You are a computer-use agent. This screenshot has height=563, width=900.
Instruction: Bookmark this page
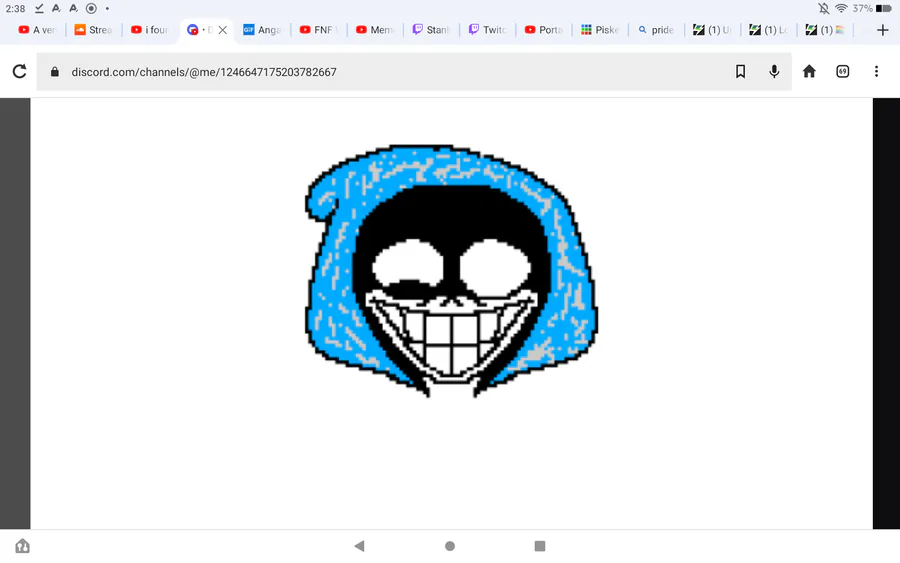(x=740, y=72)
